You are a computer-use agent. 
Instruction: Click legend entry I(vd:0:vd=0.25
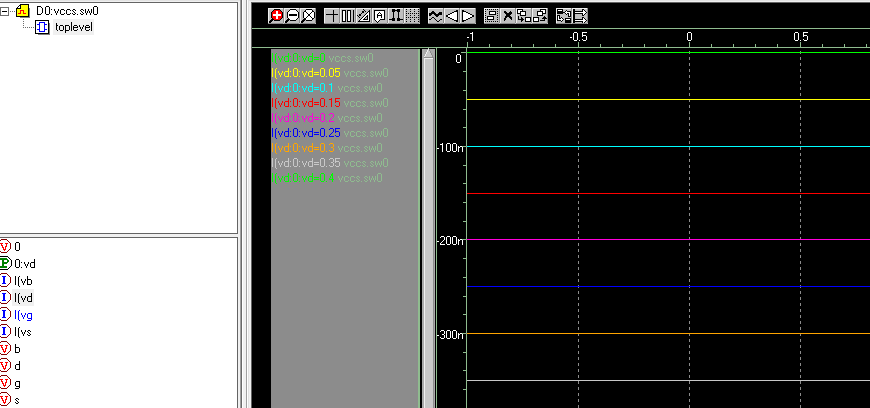point(306,133)
